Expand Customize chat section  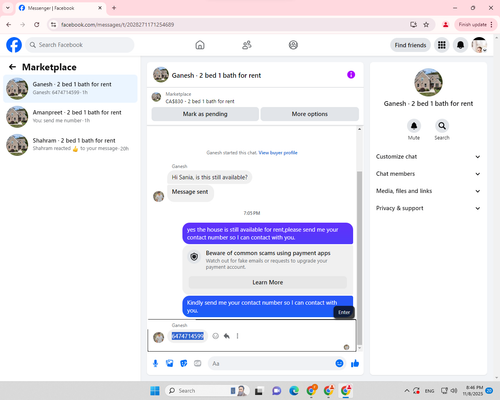(x=428, y=157)
